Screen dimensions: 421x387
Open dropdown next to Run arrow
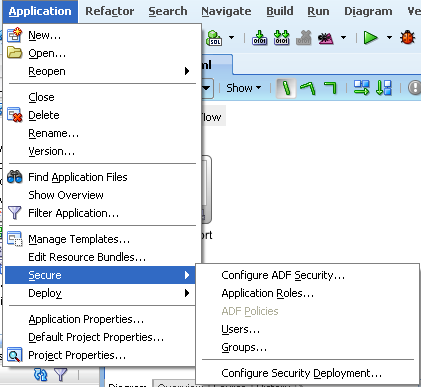coord(389,38)
